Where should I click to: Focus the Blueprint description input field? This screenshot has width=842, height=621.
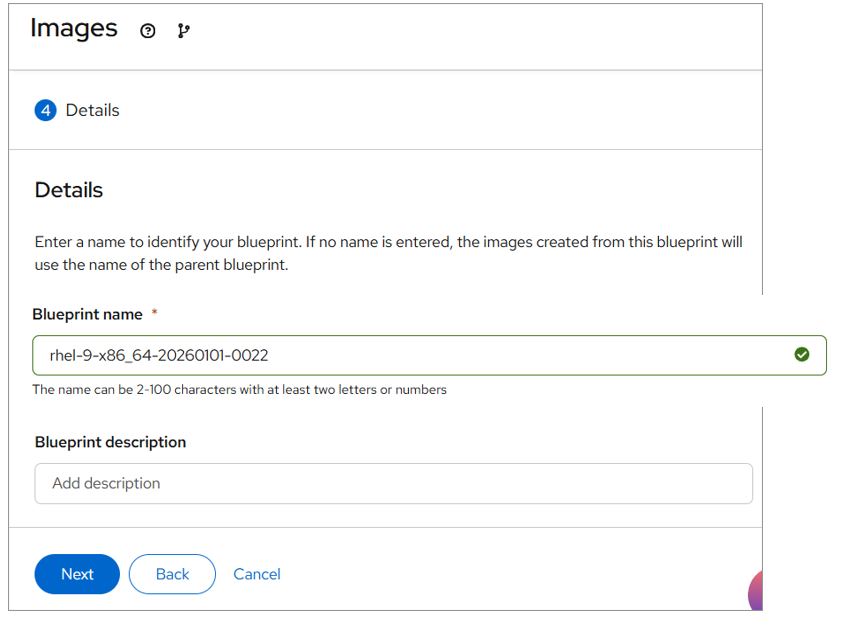393,483
